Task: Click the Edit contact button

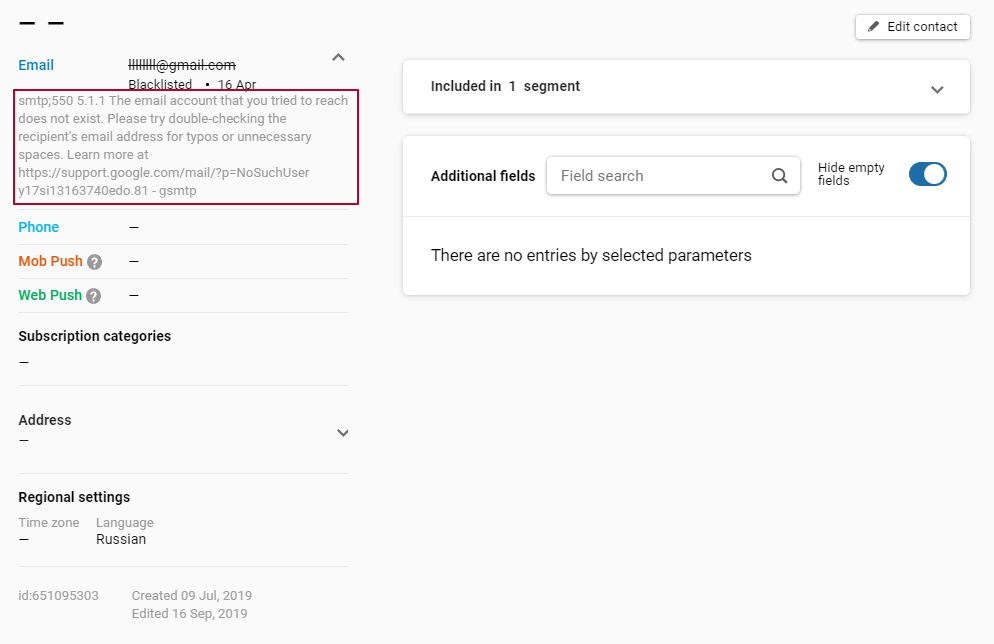Action: [x=912, y=27]
